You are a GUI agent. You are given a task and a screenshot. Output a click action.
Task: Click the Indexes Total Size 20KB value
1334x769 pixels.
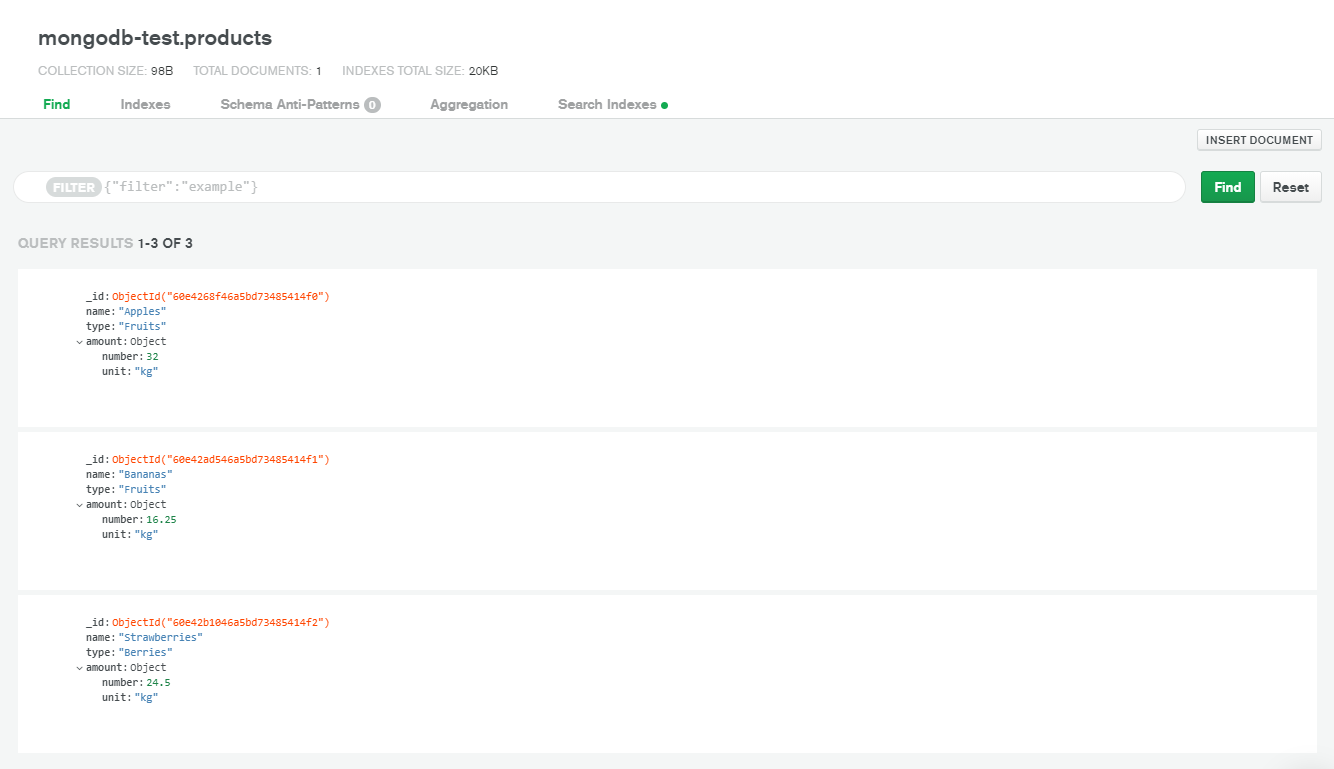[x=483, y=71]
